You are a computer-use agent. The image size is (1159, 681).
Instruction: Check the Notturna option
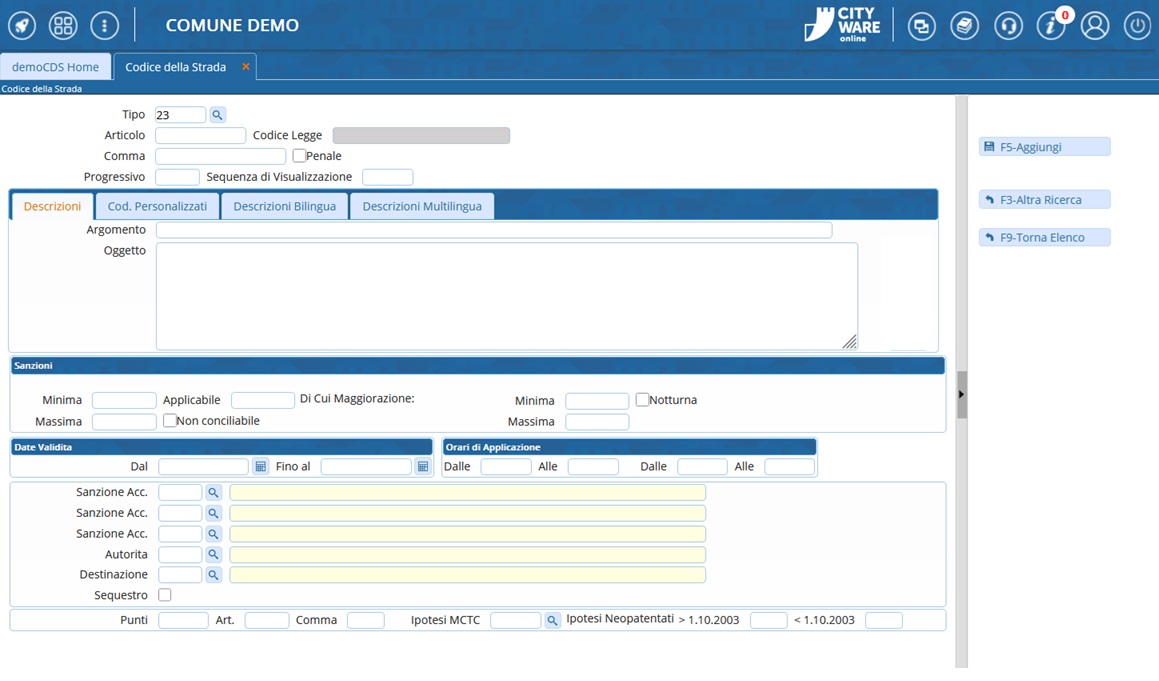point(642,400)
